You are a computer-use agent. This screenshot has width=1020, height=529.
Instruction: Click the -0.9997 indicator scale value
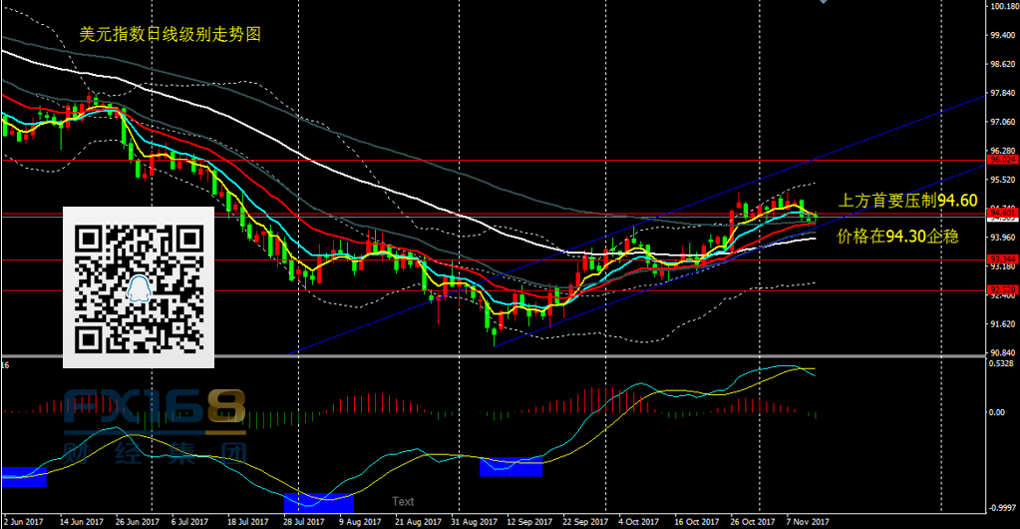pyautogui.click(x=1002, y=507)
